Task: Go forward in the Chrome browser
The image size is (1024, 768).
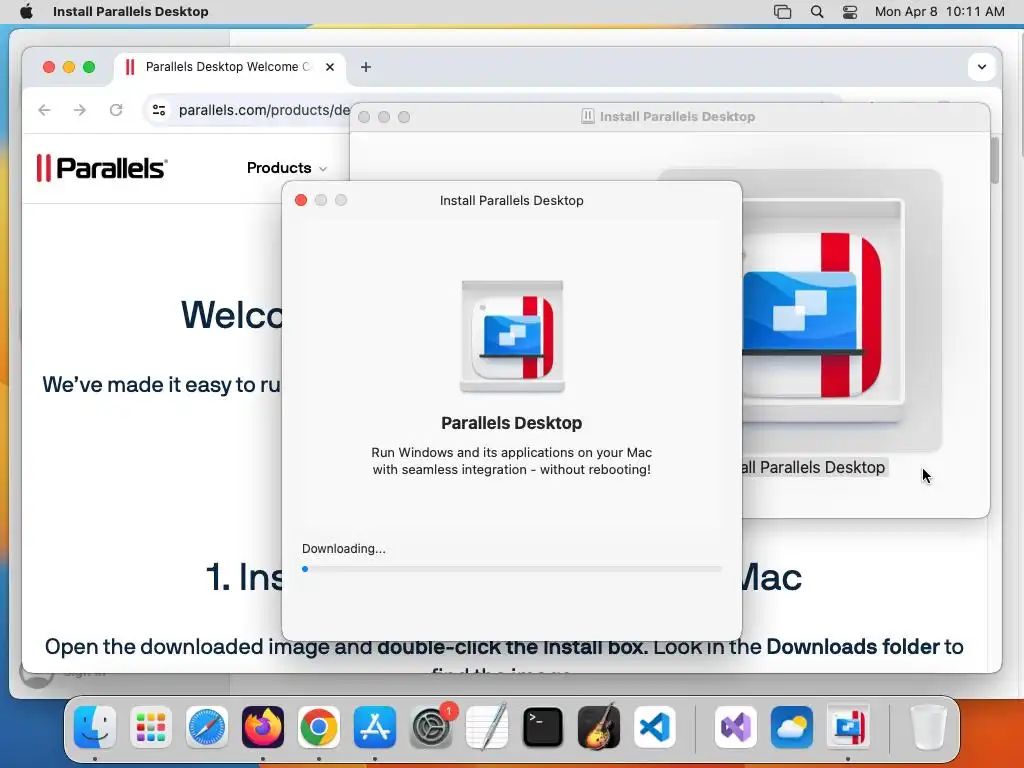Action: 80,110
